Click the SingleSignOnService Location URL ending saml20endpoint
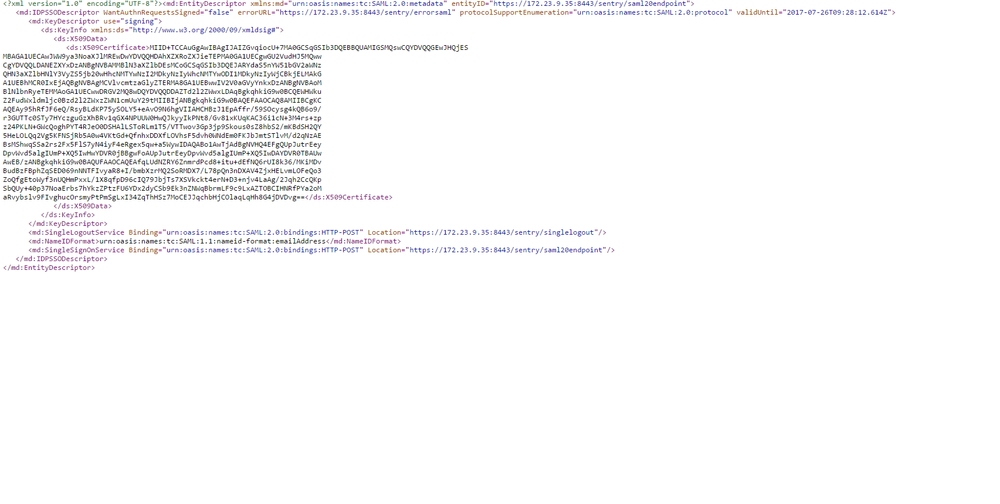1000x504 pixels. pyautogui.click(x=506, y=250)
